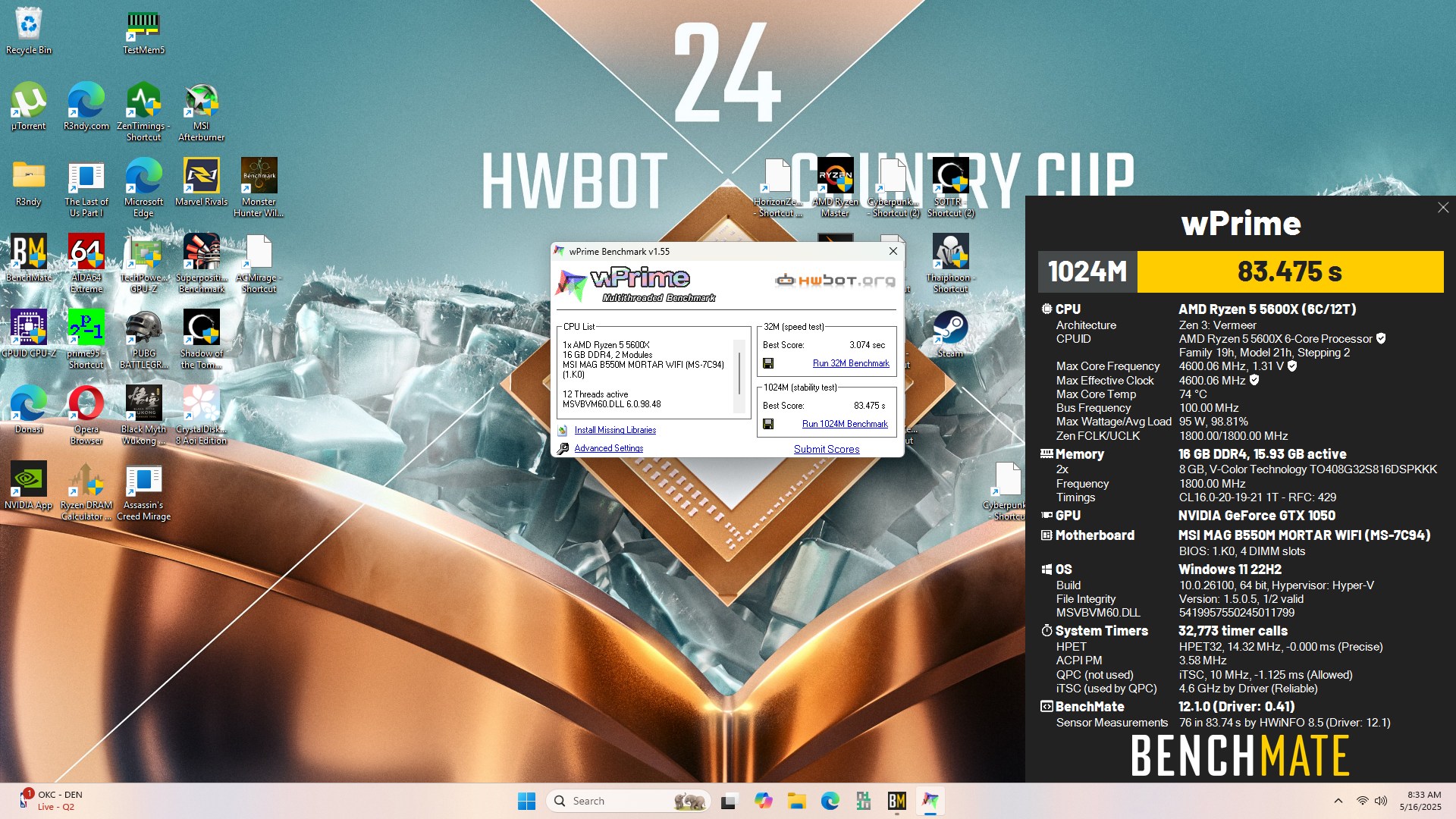This screenshot has width=1456, height=819.
Task: Show hidden system tray icons
Action: click(x=1338, y=801)
